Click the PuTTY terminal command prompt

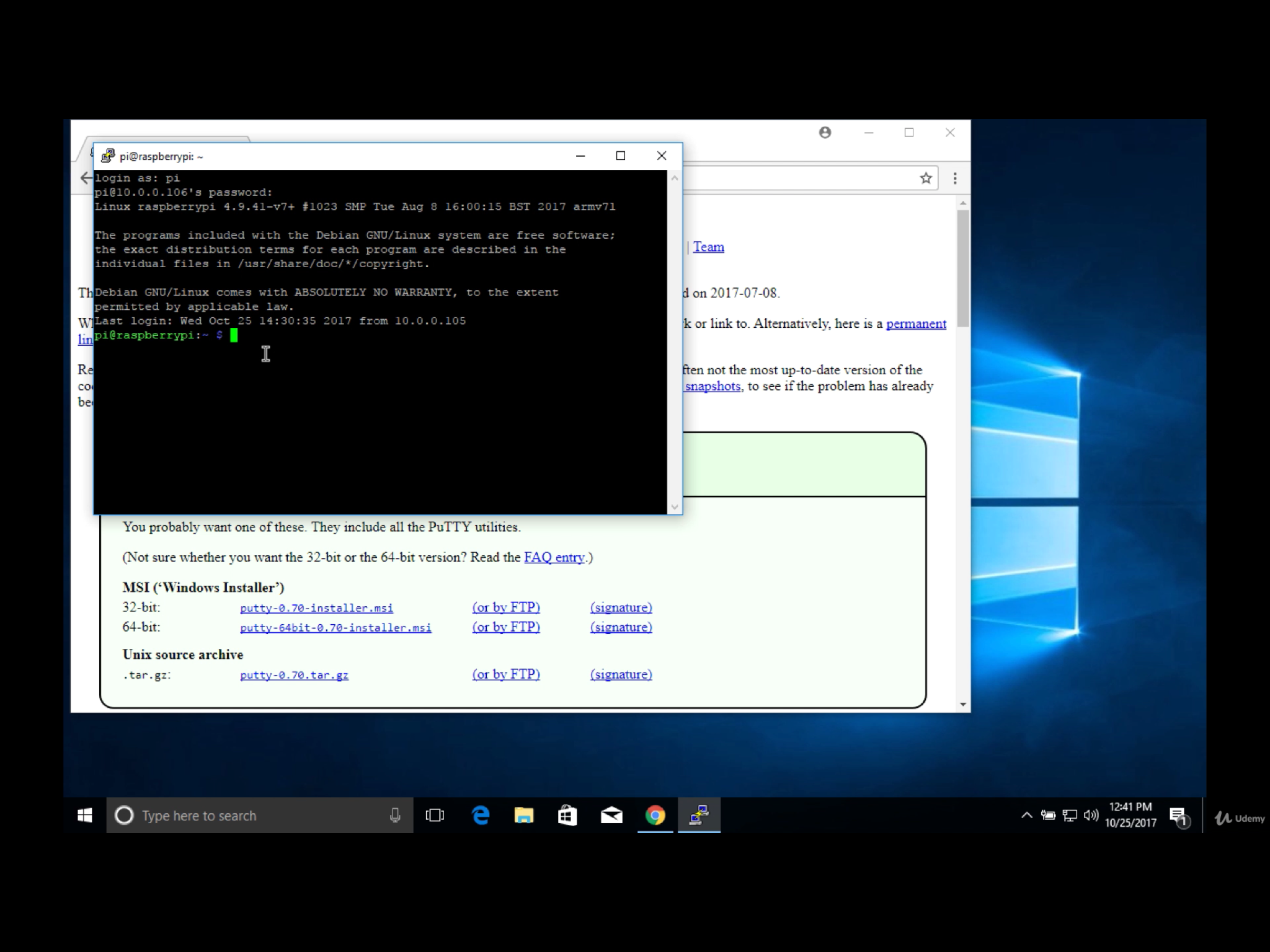coord(166,335)
